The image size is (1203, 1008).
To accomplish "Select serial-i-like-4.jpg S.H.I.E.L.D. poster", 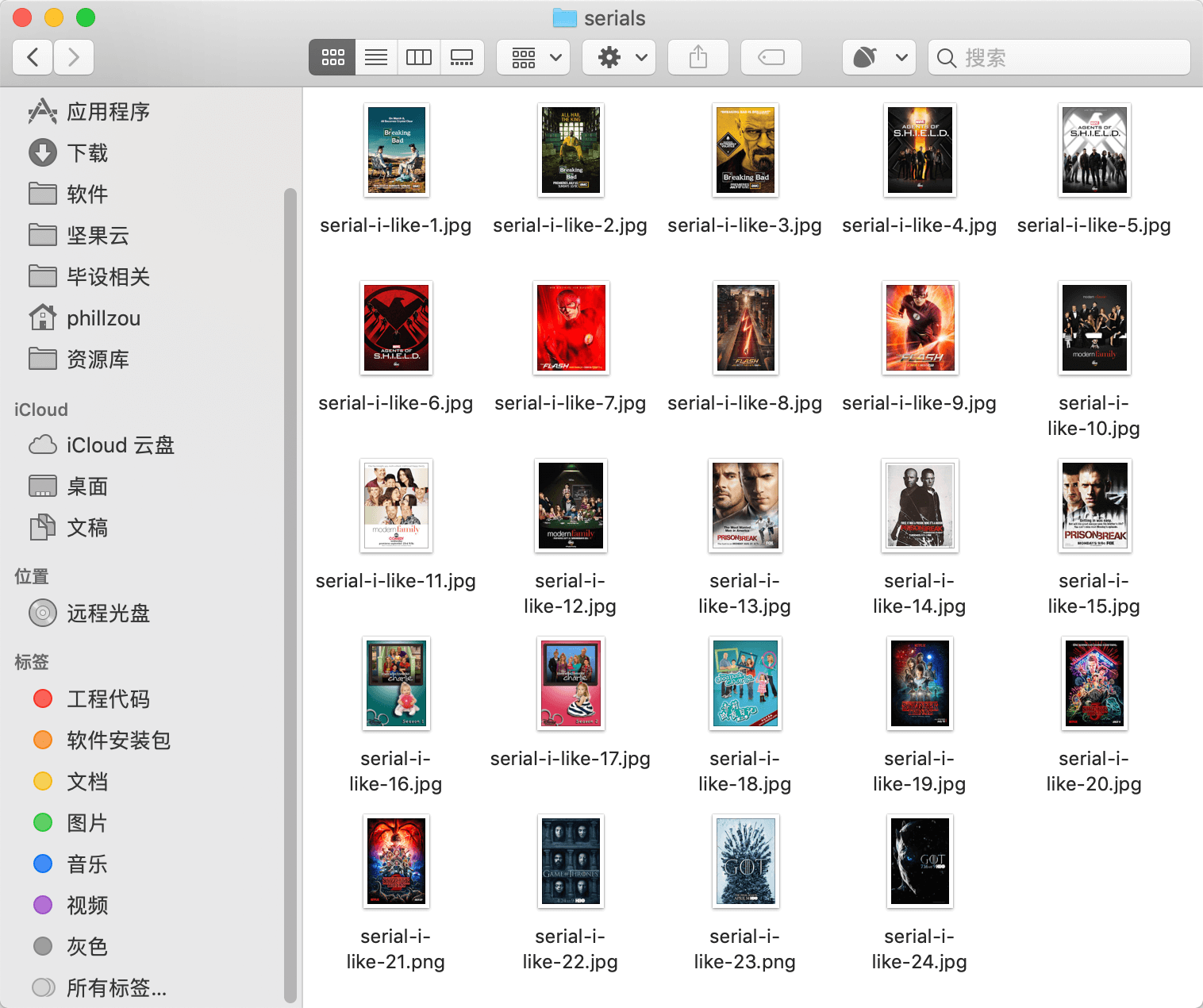I will pyautogui.click(x=920, y=150).
